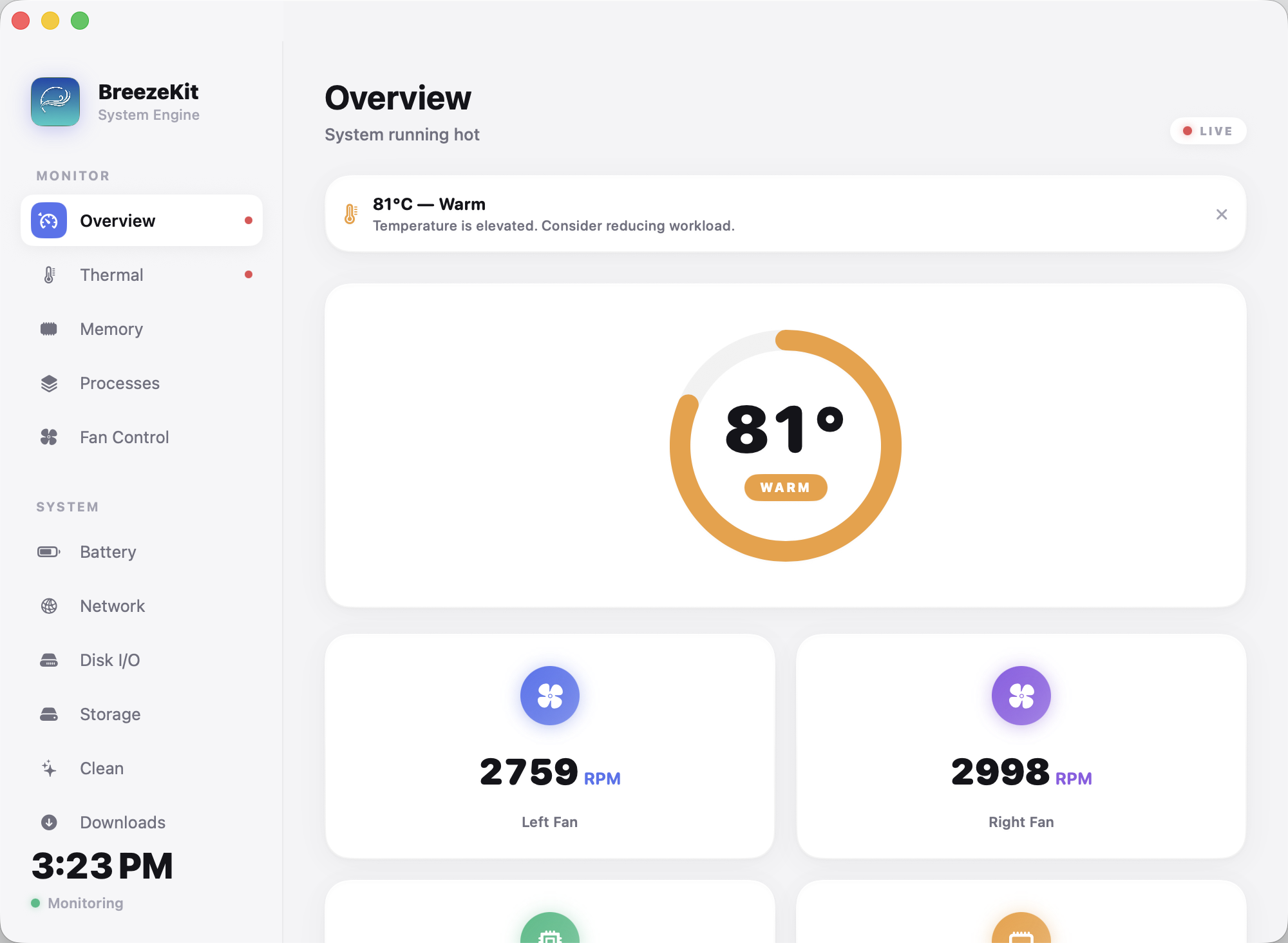The width and height of the screenshot is (1288, 943).
Task: Select the Downloads arrow icon
Action: pos(49,822)
